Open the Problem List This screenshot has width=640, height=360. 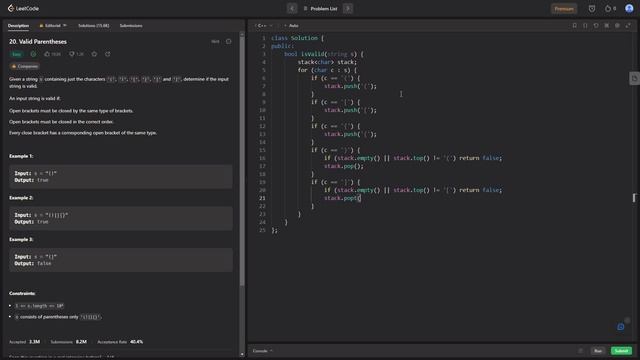320,9
